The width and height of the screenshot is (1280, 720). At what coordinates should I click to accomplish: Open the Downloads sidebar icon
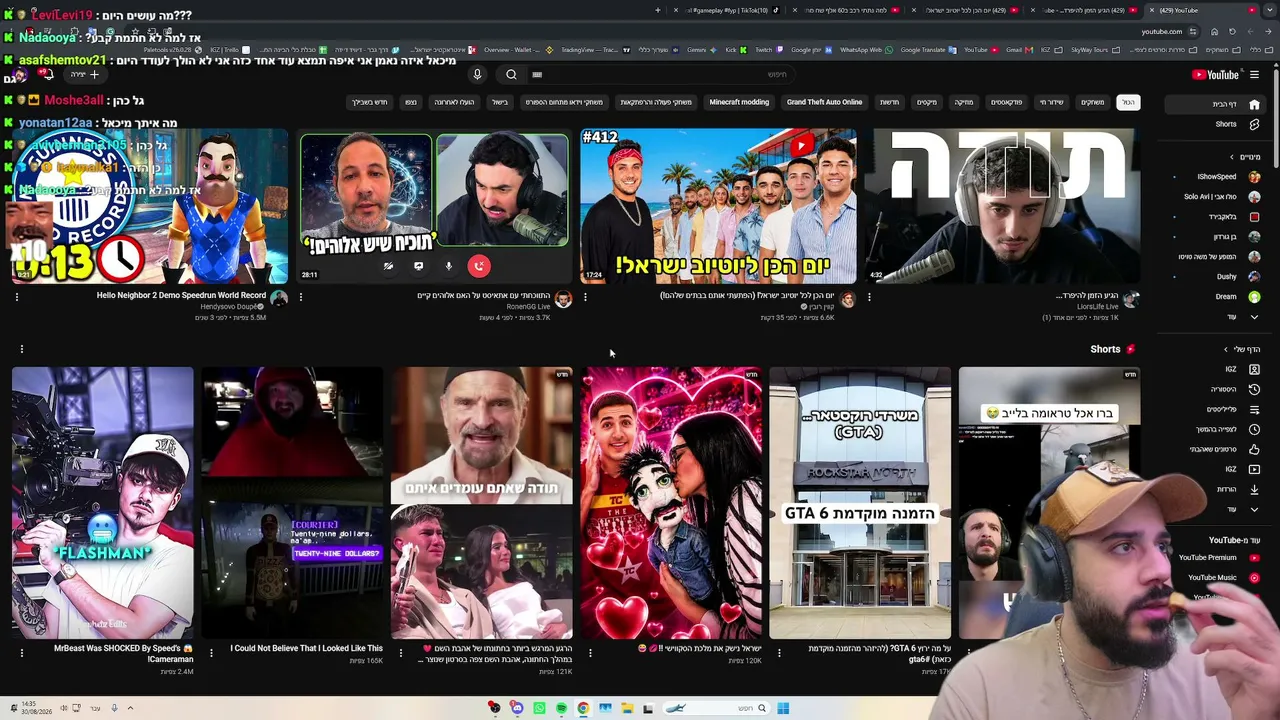(1254, 489)
